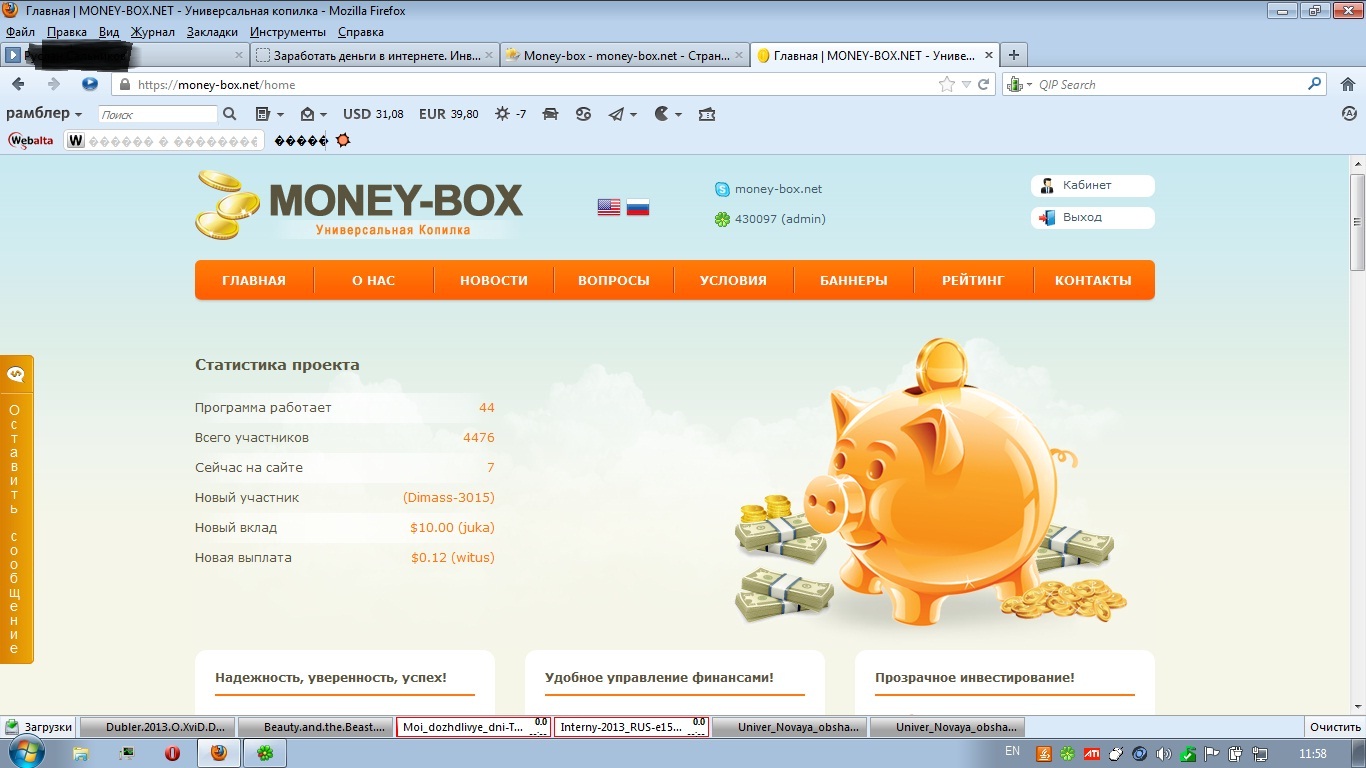Click the bookmark star in the address bar
This screenshot has width=1366, height=768.
(947, 85)
